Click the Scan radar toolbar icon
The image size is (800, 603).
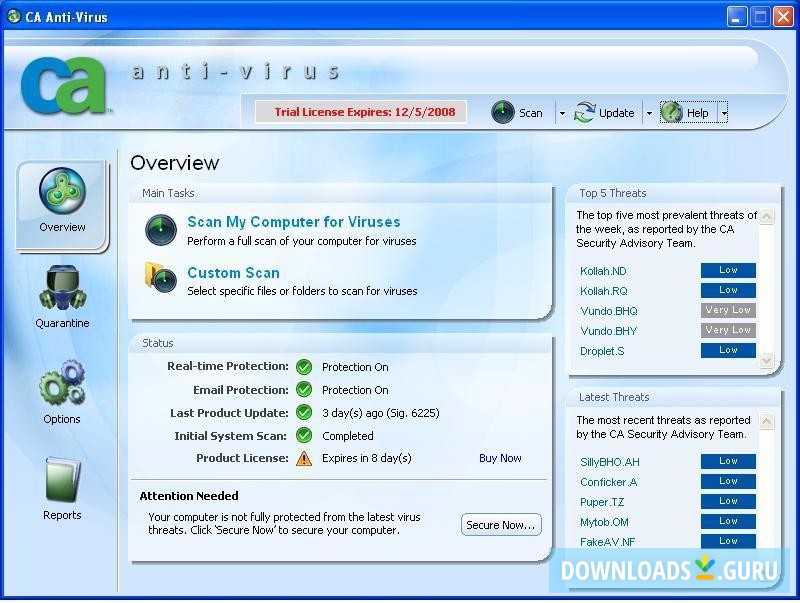click(503, 112)
